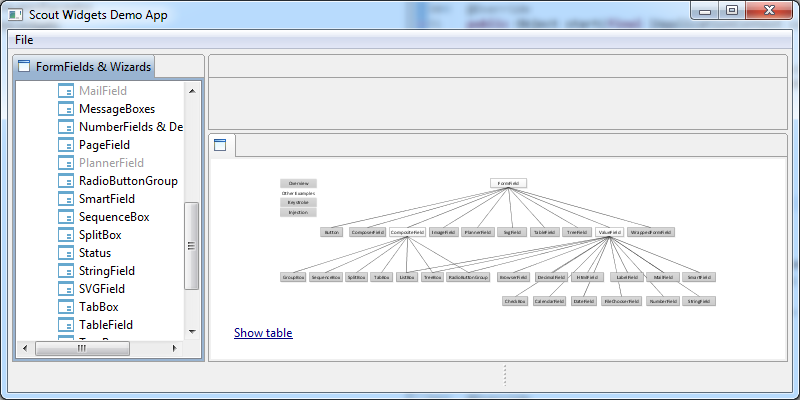Click the ValueField node in diagram
This screenshot has height=401, width=801.
pyautogui.click(x=609, y=232)
